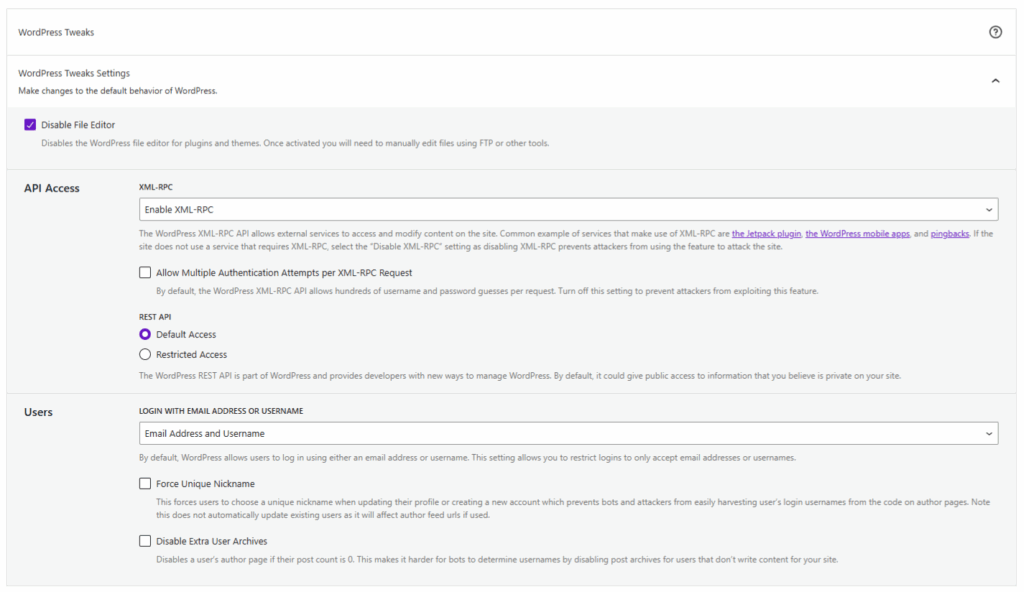Image resolution: width=1024 pixels, height=592 pixels.
Task: Click the Force Unique Nickname label text
Action: [205, 483]
